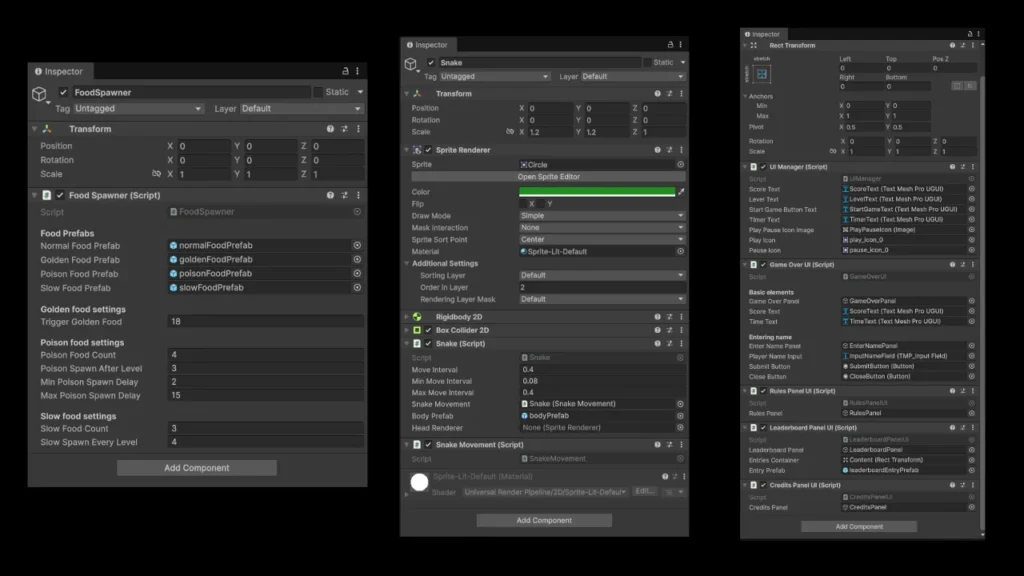Open Sorting Layer dropdown
Image resolution: width=1024 pixels, height=576 pixels.
click(602, 276)
